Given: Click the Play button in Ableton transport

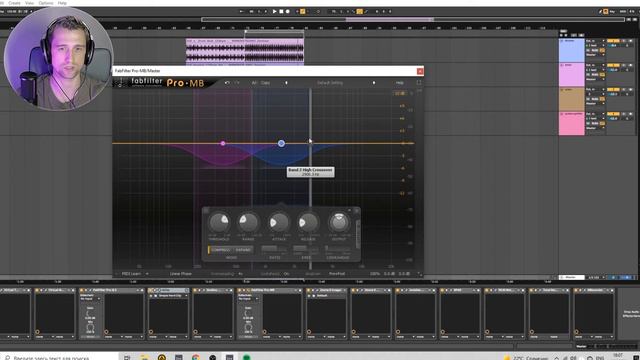Looking at the screenshot, I should tap(274, 11).
